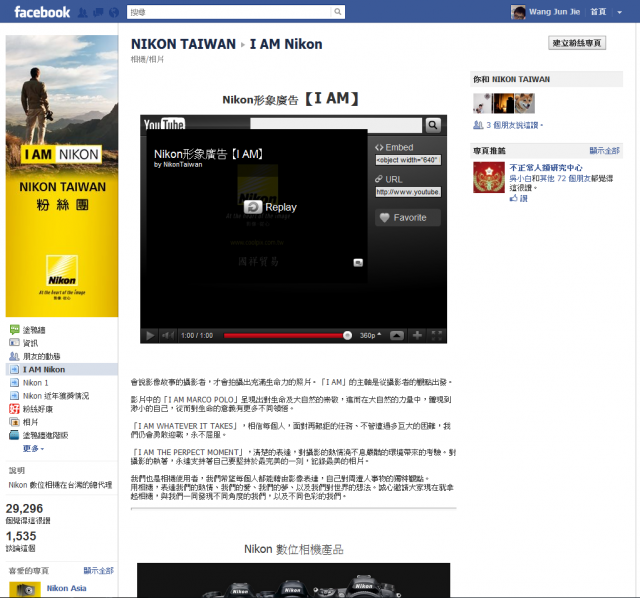Click the first friend thumbnail photo
640x598 pixels.
[x=483, y=103]
